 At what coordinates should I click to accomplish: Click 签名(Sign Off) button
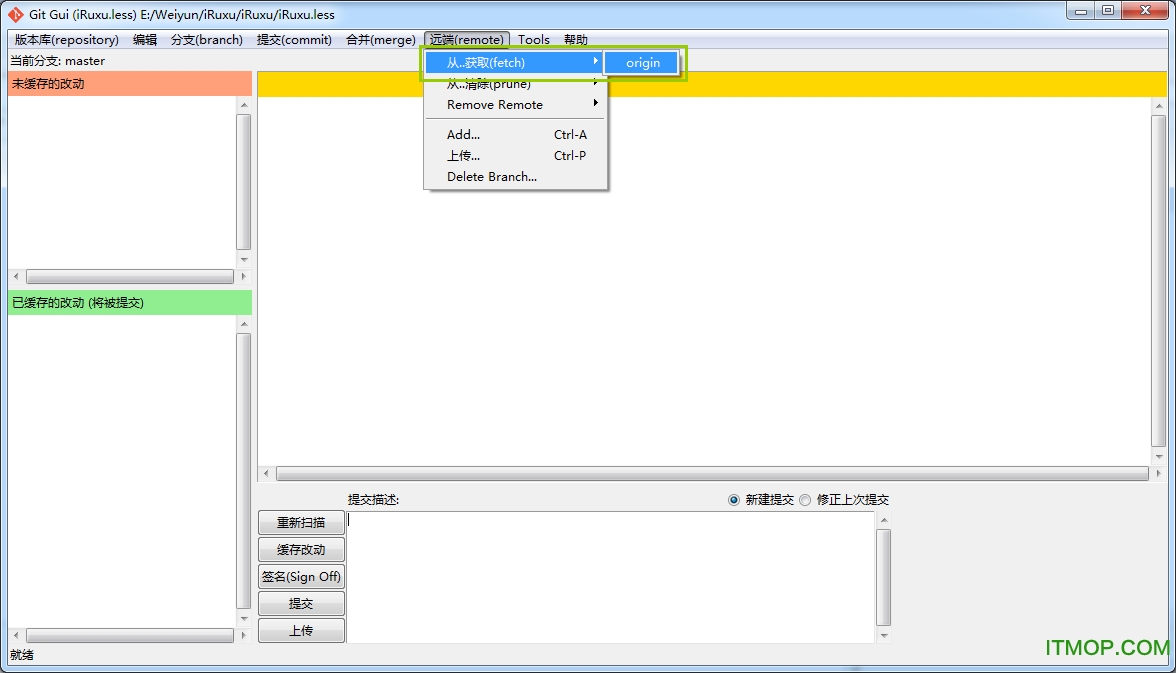301,576
